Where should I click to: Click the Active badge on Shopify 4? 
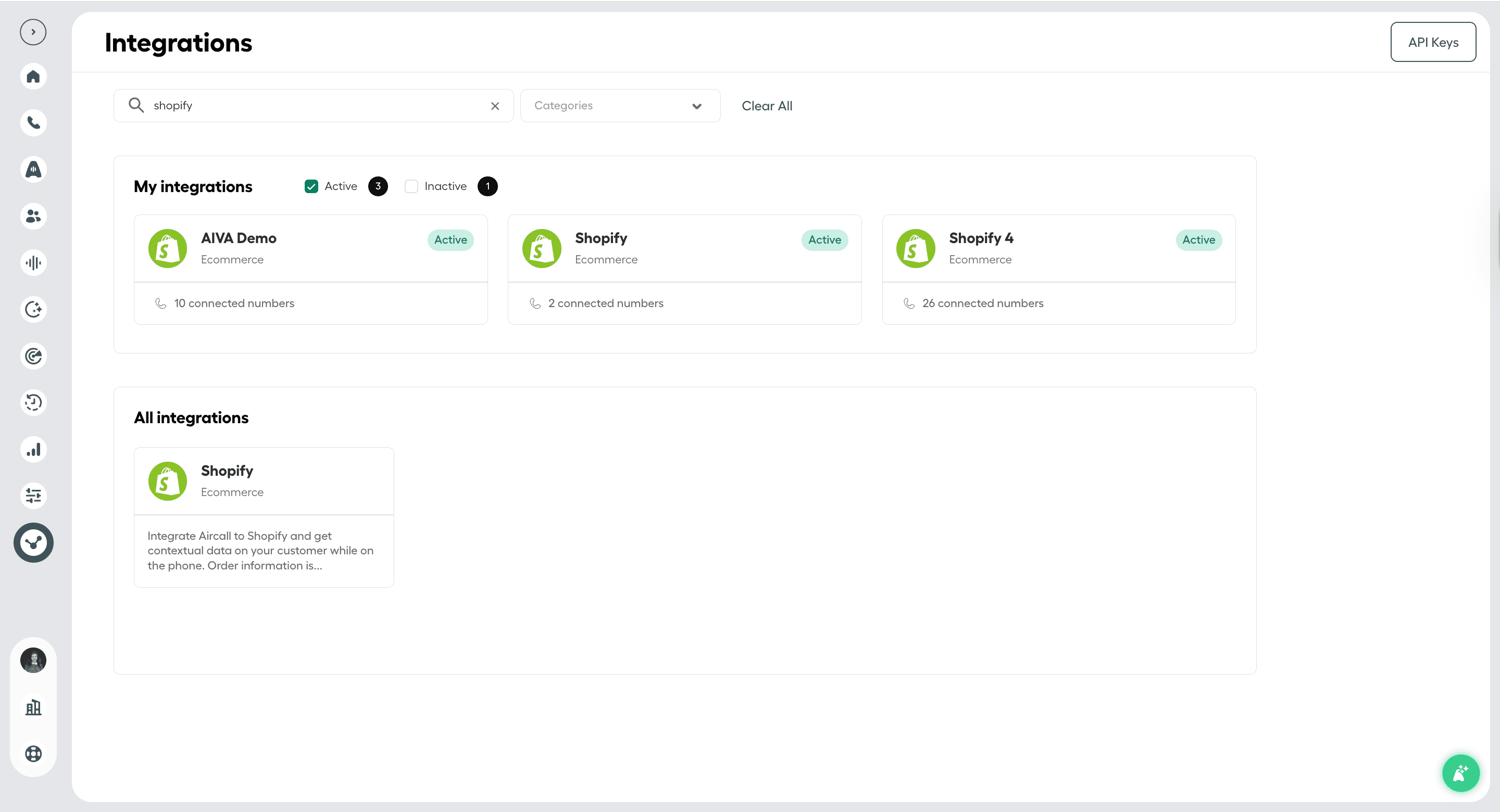click(x=1199, y=240)
